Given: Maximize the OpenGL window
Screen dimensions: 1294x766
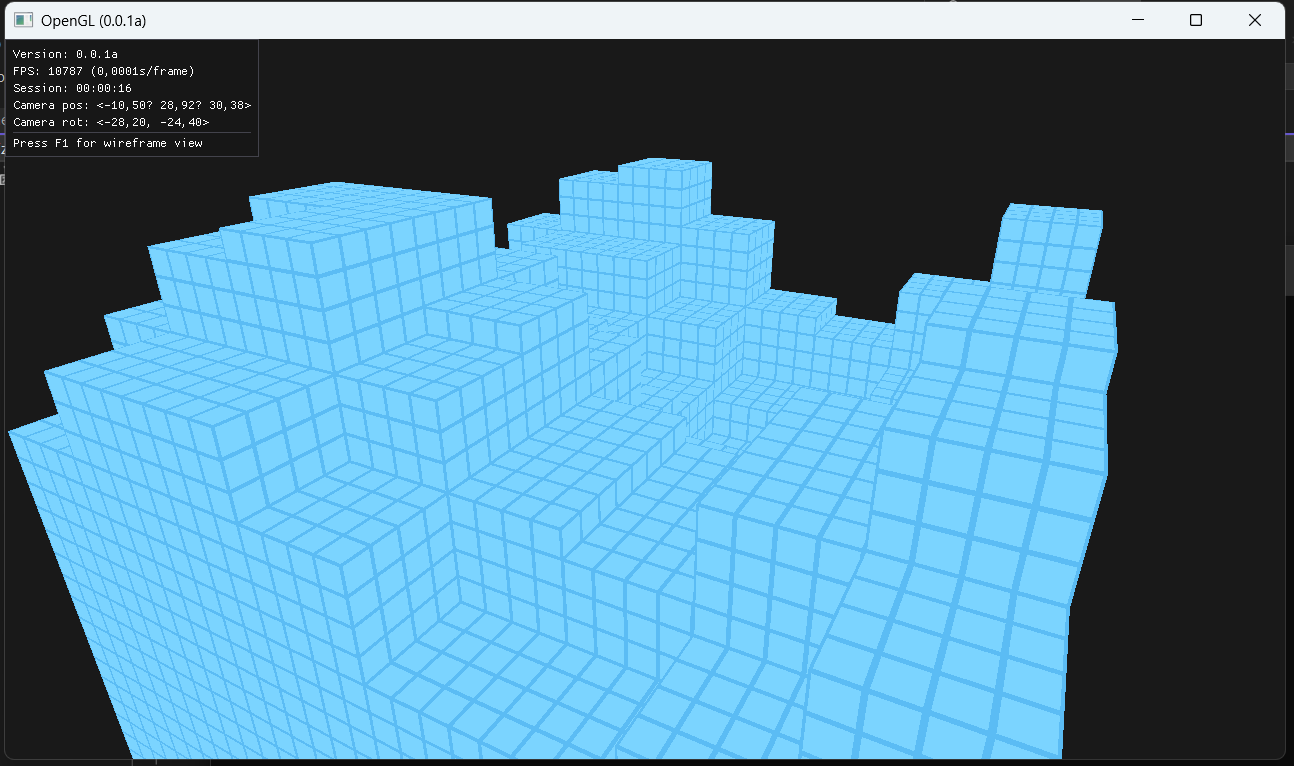Looking at the screenshot, I should [1196, 20].
